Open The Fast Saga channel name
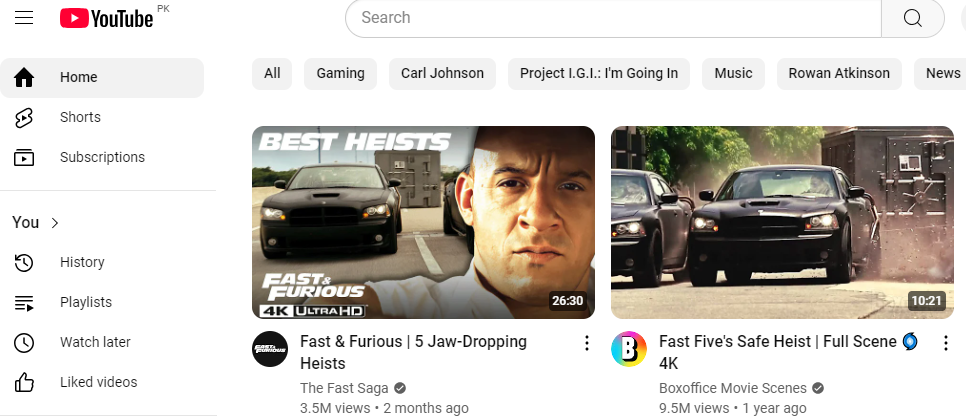 tap(344, 388)
